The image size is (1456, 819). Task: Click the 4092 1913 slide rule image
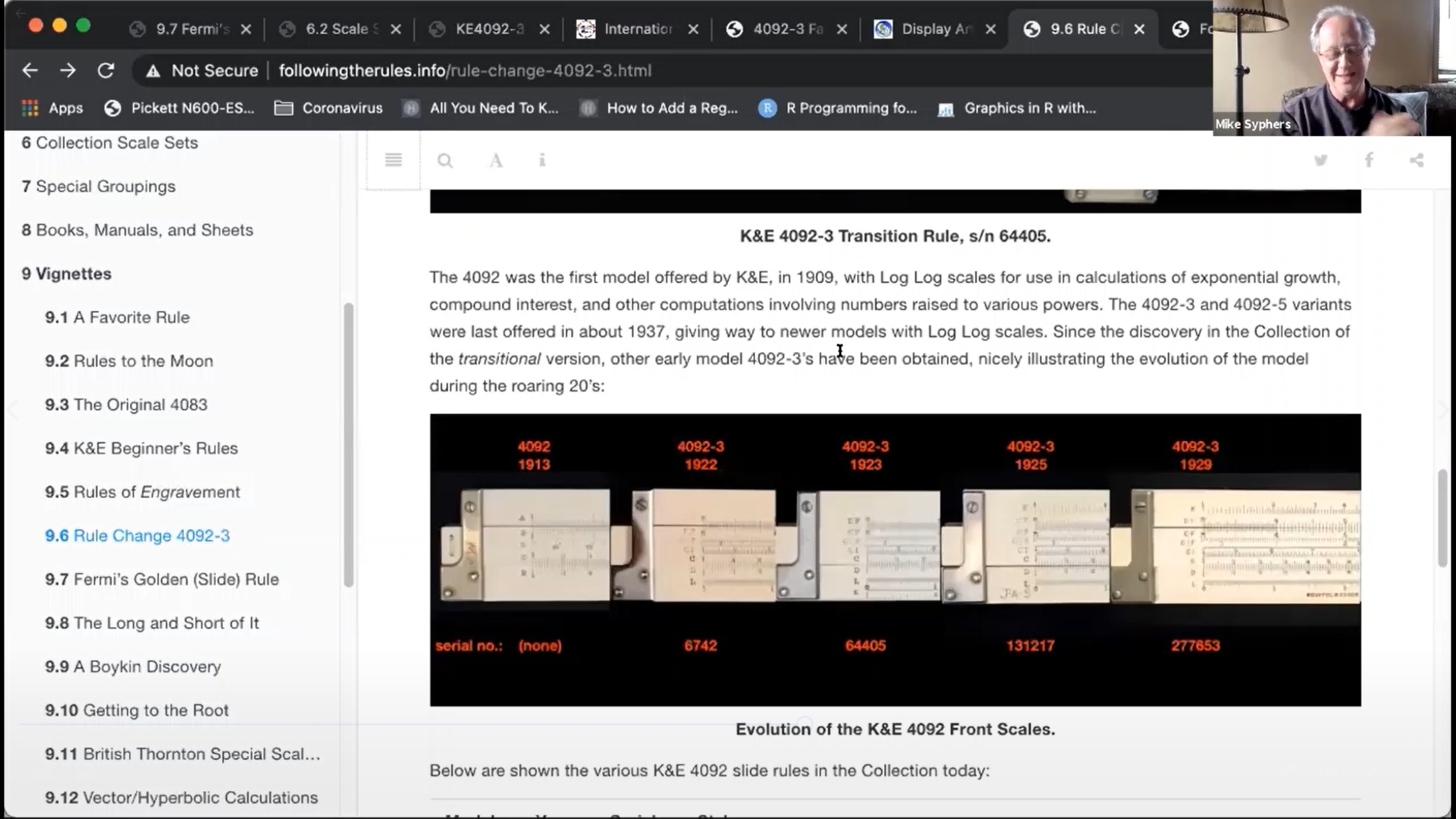click(x=526, y=546)
